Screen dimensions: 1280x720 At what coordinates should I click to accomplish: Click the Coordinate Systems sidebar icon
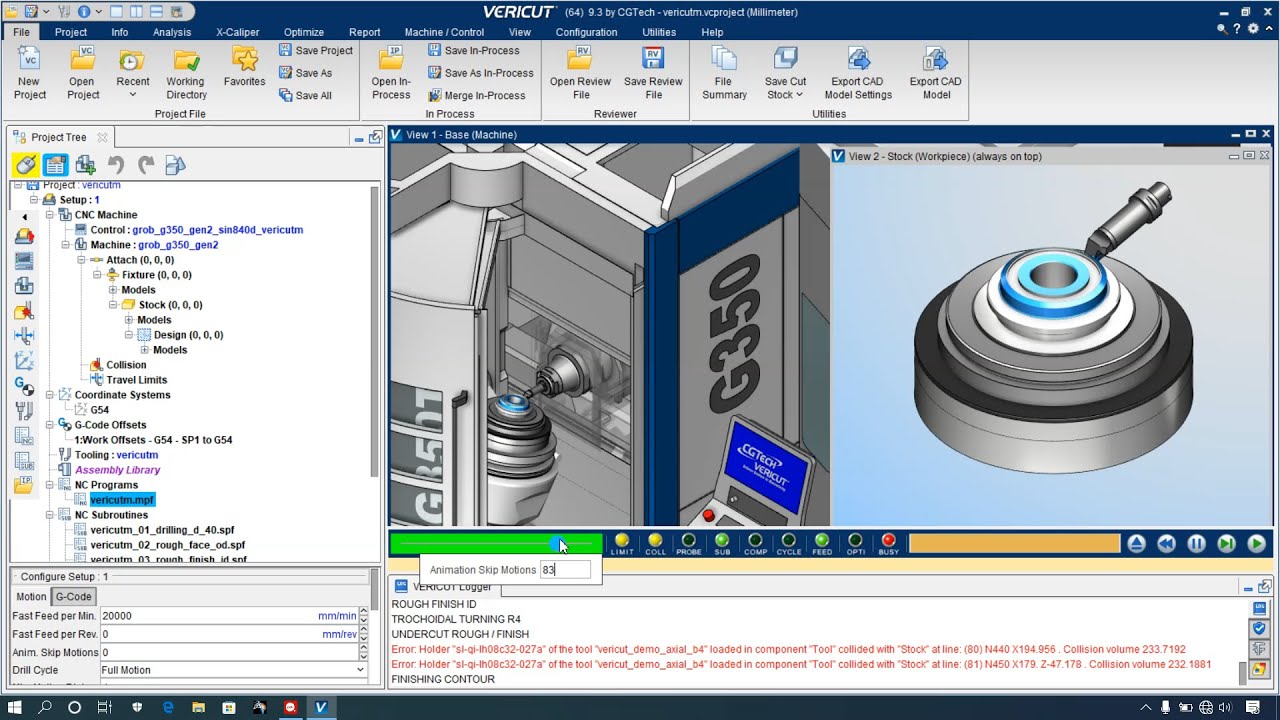click(24, 361)
